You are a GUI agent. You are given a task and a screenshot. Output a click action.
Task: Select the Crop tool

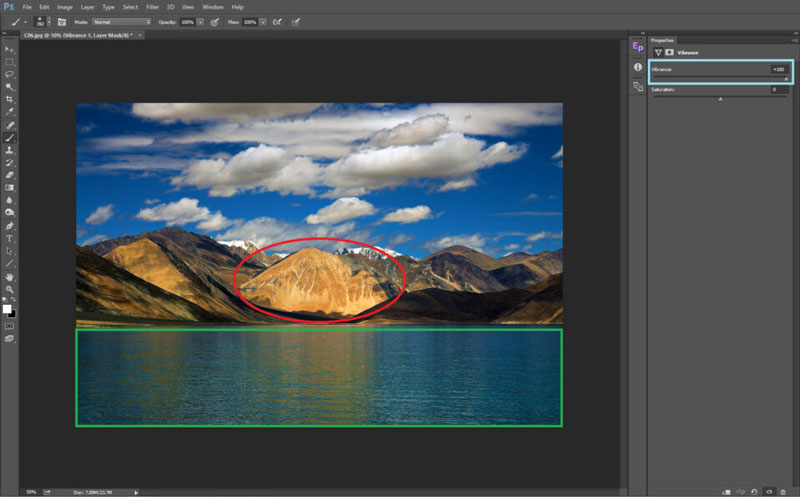pos(10,99)
